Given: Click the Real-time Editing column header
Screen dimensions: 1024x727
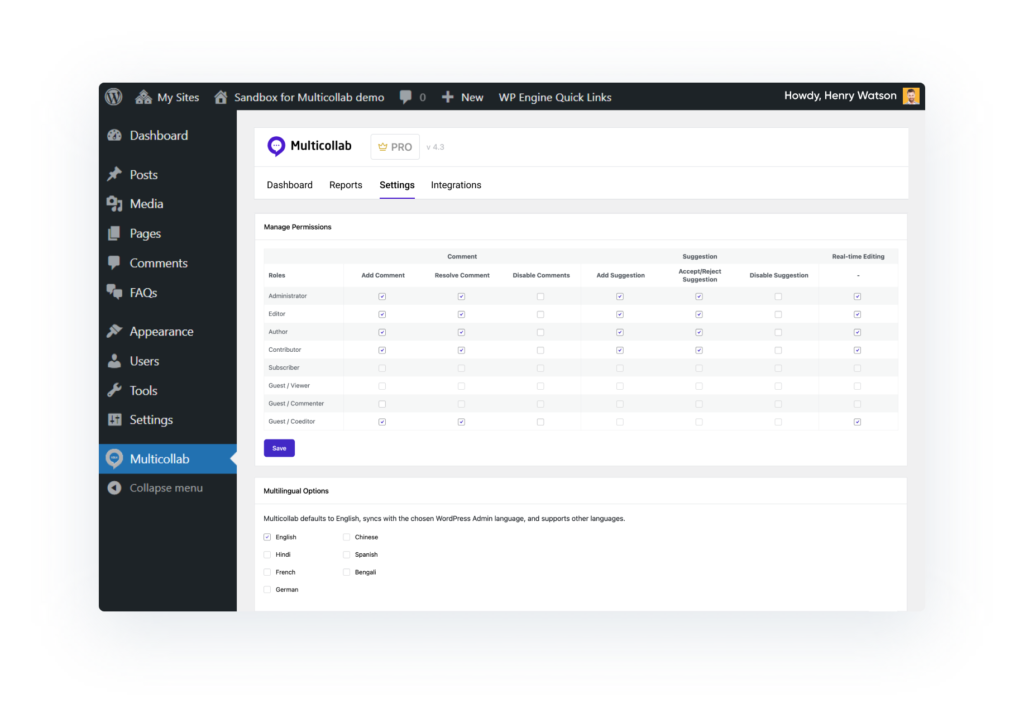Looking at the screenshot, I should click(x=858, y=257).
